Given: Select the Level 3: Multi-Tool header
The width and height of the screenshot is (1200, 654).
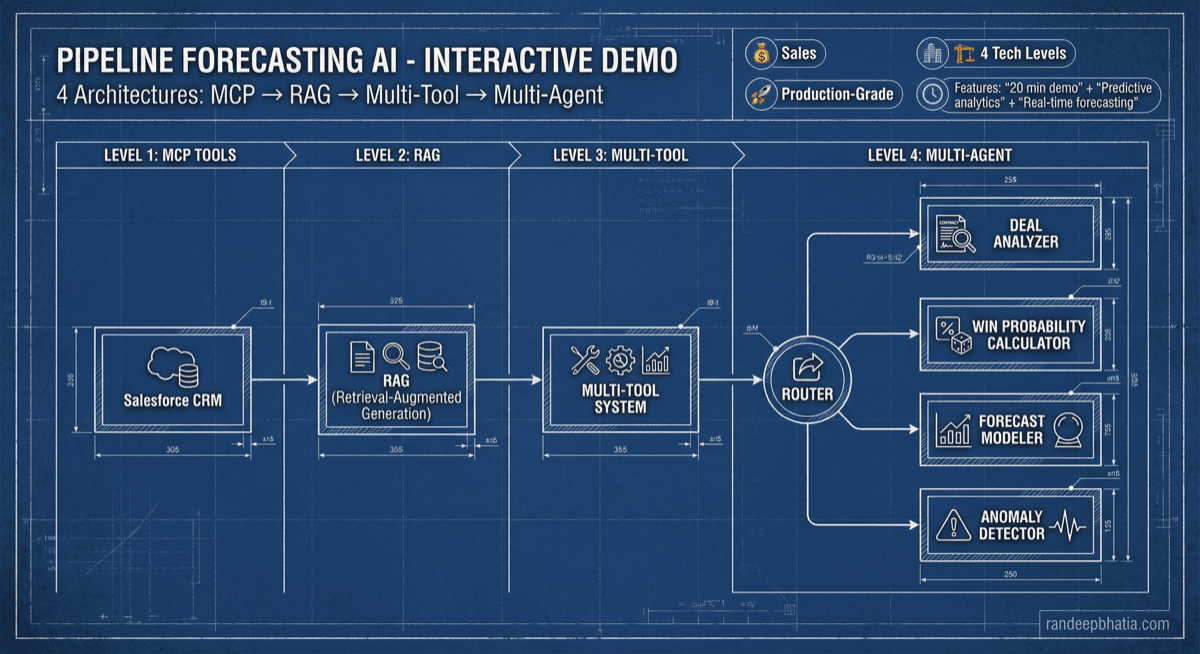Looking at the screenshot, I should point(621,154).
